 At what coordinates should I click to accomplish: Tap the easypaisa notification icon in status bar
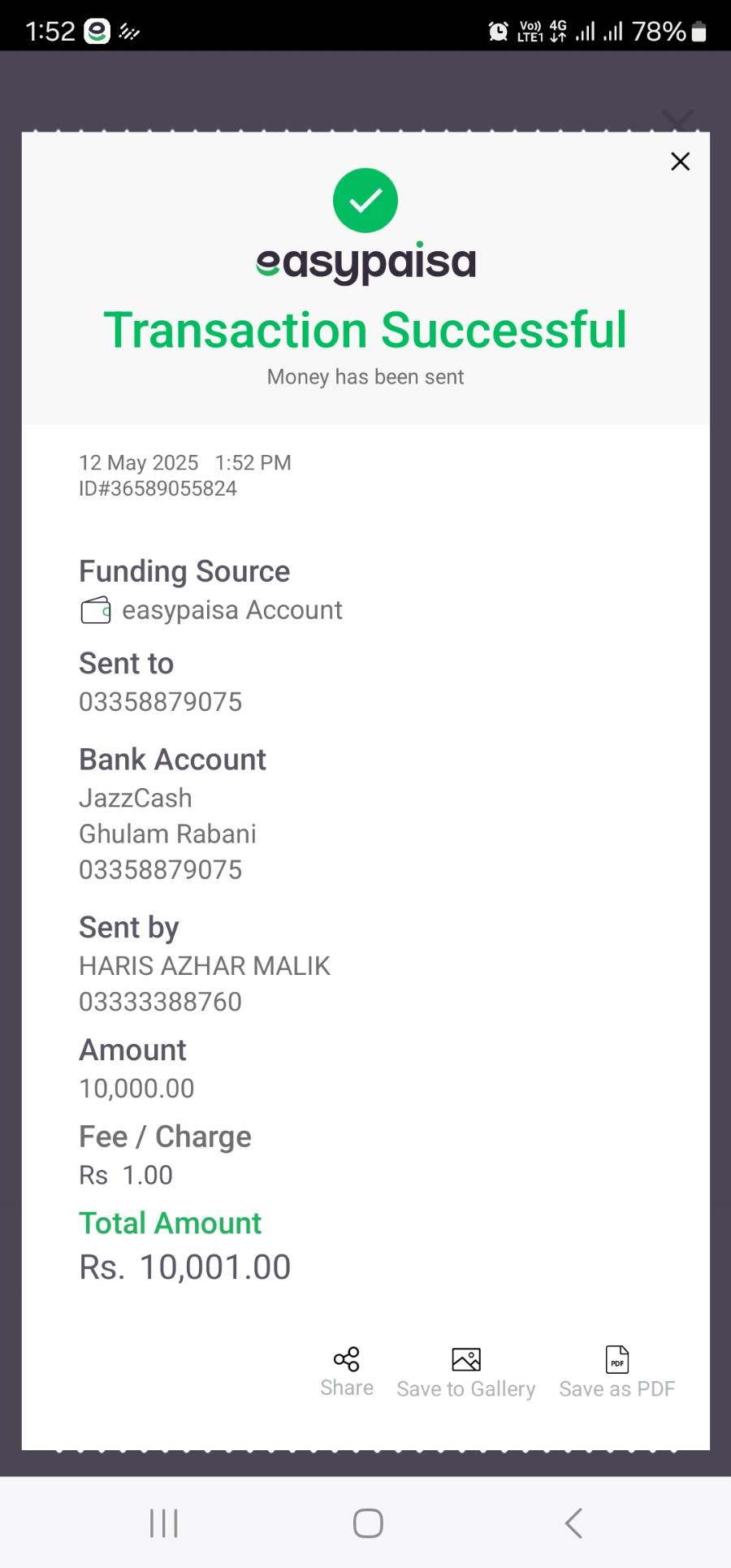click(x=97, y=32)
